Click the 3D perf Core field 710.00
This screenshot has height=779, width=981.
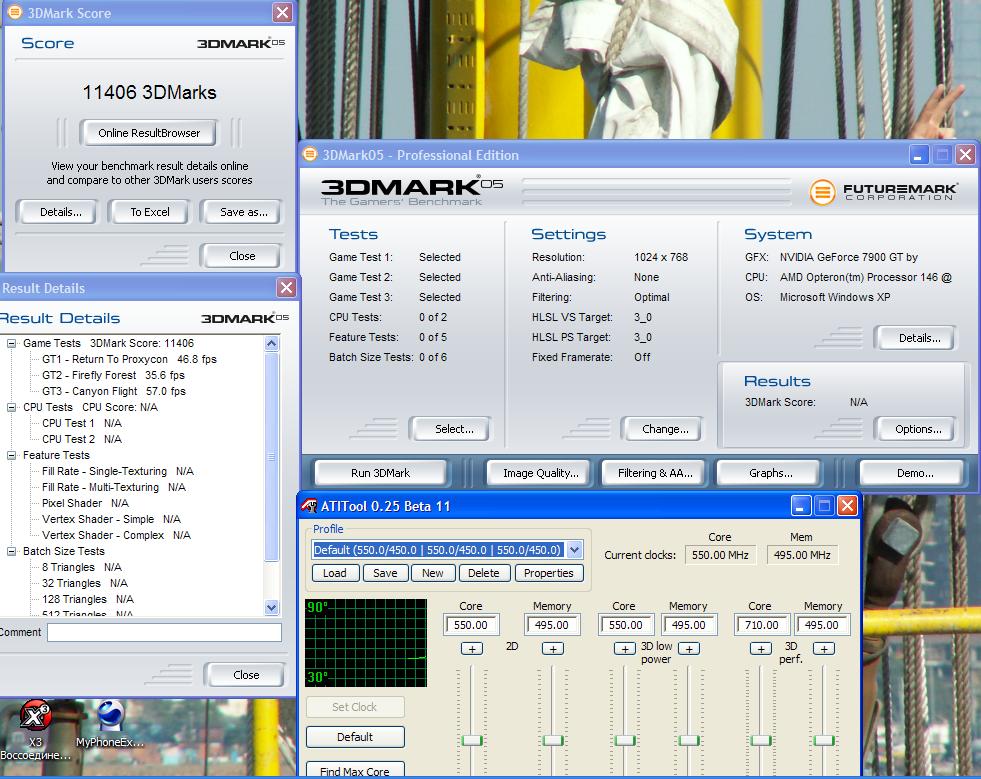[x=762, y=625]
